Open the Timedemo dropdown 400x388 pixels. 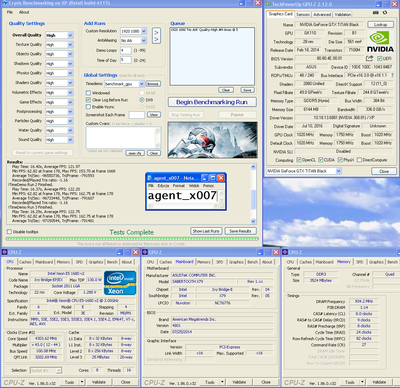point(141,84)
